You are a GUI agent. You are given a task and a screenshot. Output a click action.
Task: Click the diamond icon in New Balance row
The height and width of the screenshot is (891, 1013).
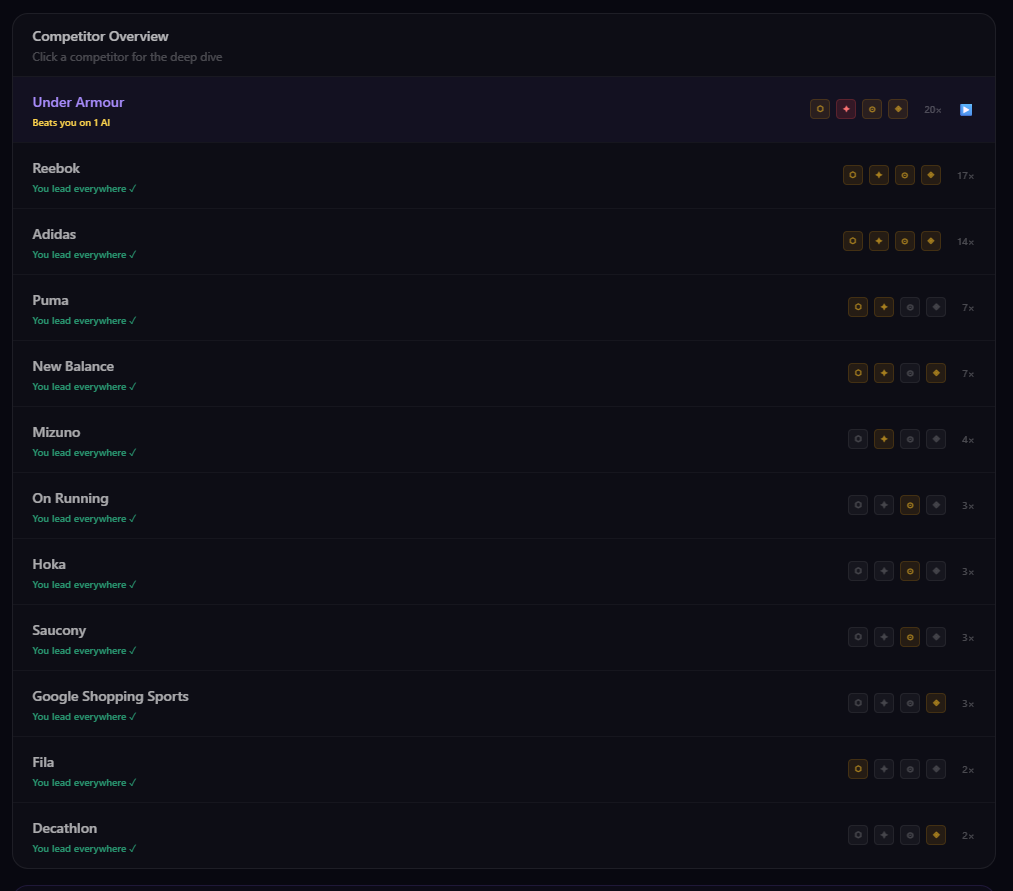point(936,373)
